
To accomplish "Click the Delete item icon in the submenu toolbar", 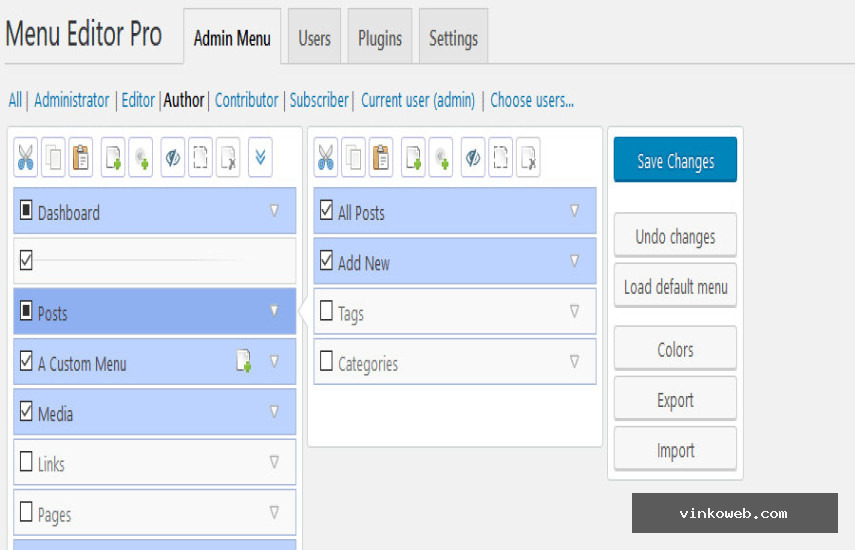I will pyautogui.click(x=528, y=158).
